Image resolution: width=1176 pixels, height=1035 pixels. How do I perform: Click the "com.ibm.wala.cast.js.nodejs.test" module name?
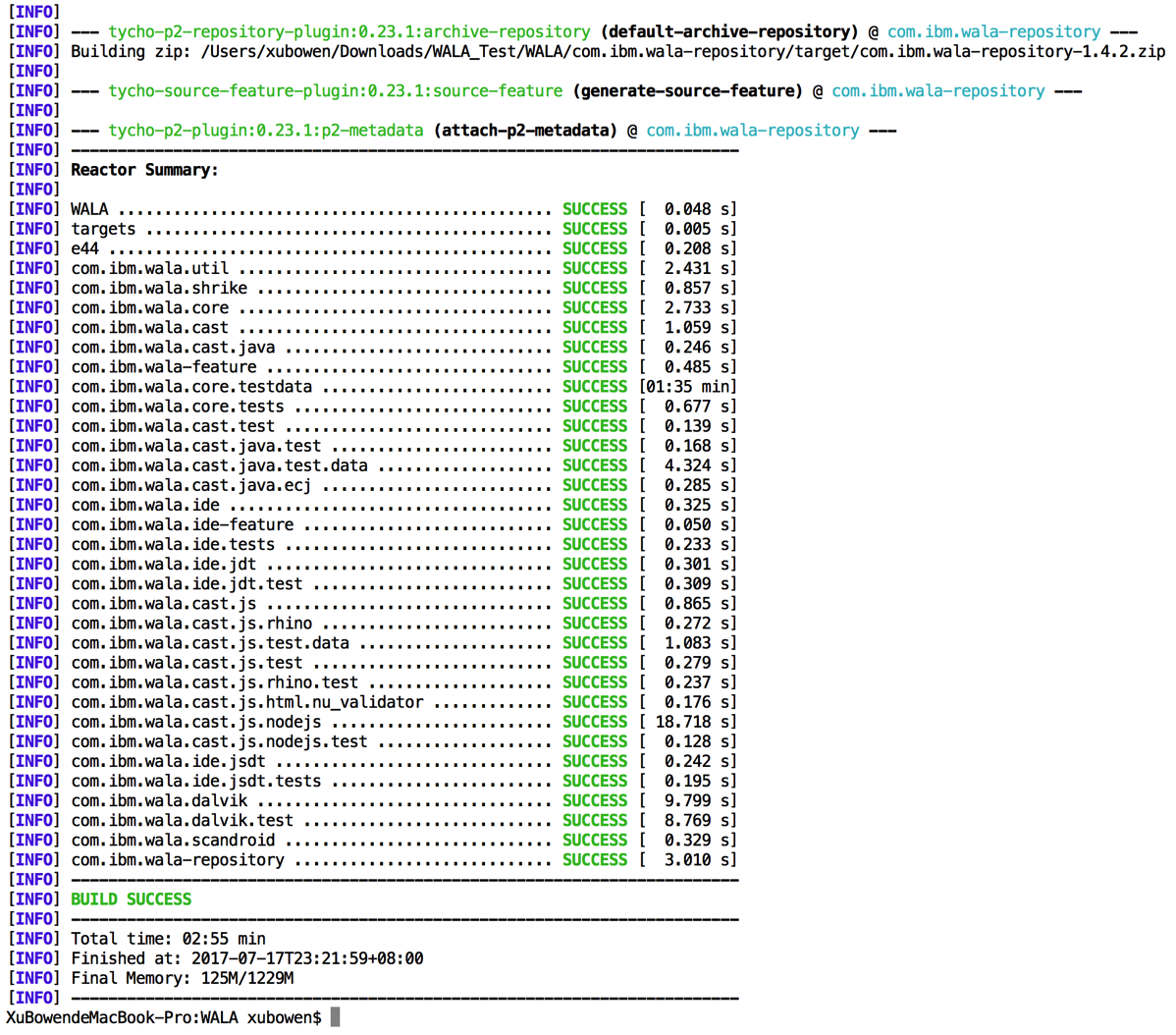point(219,741)
